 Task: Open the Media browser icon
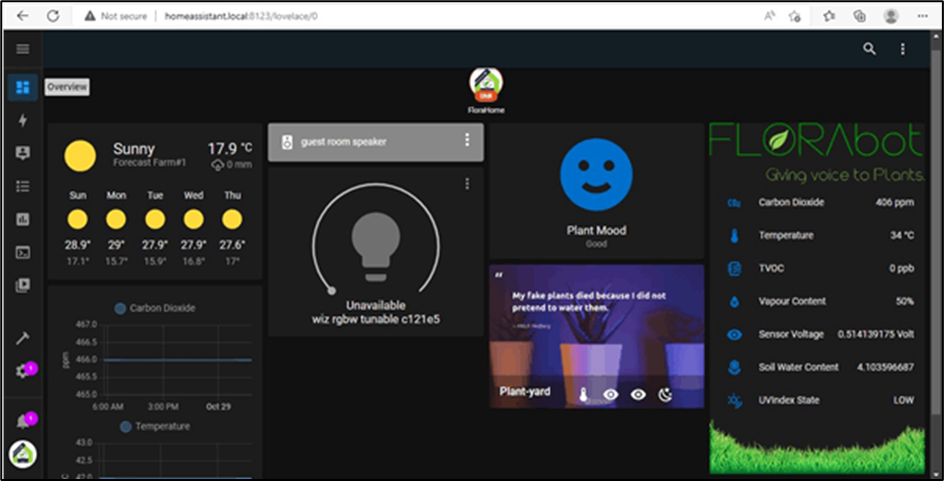click(x=23, y=285)
